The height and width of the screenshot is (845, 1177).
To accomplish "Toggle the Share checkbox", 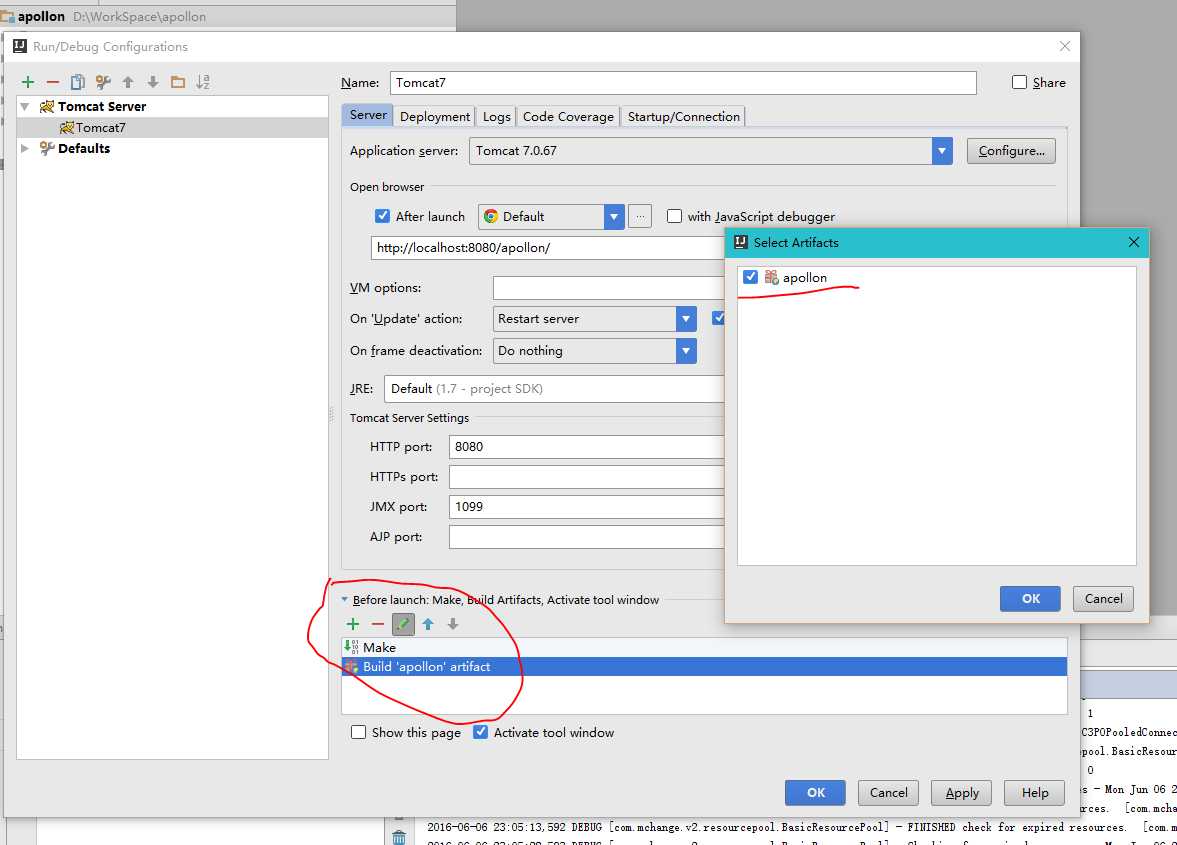I will tap(1019, 82).
